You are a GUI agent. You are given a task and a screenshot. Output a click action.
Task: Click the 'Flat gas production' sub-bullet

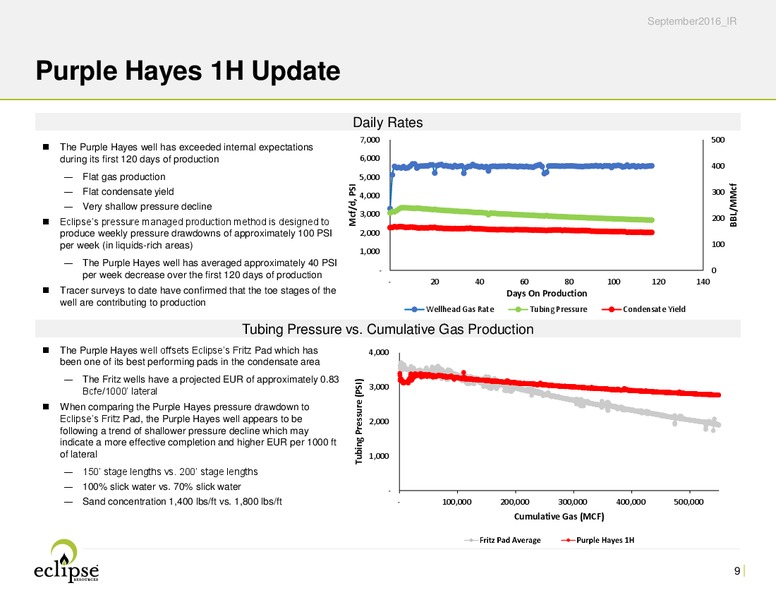(x=124, y=177)
